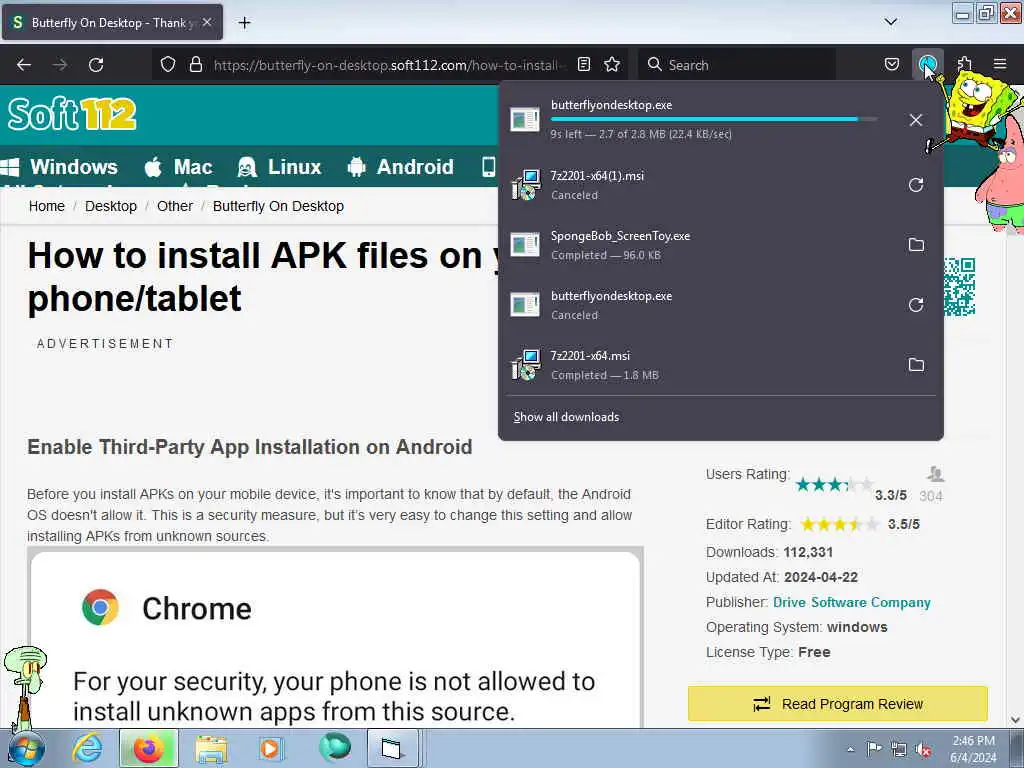Open Windows Media Player from taskbar
This screenshot has height=768, width=1024.
coord(270,748)
